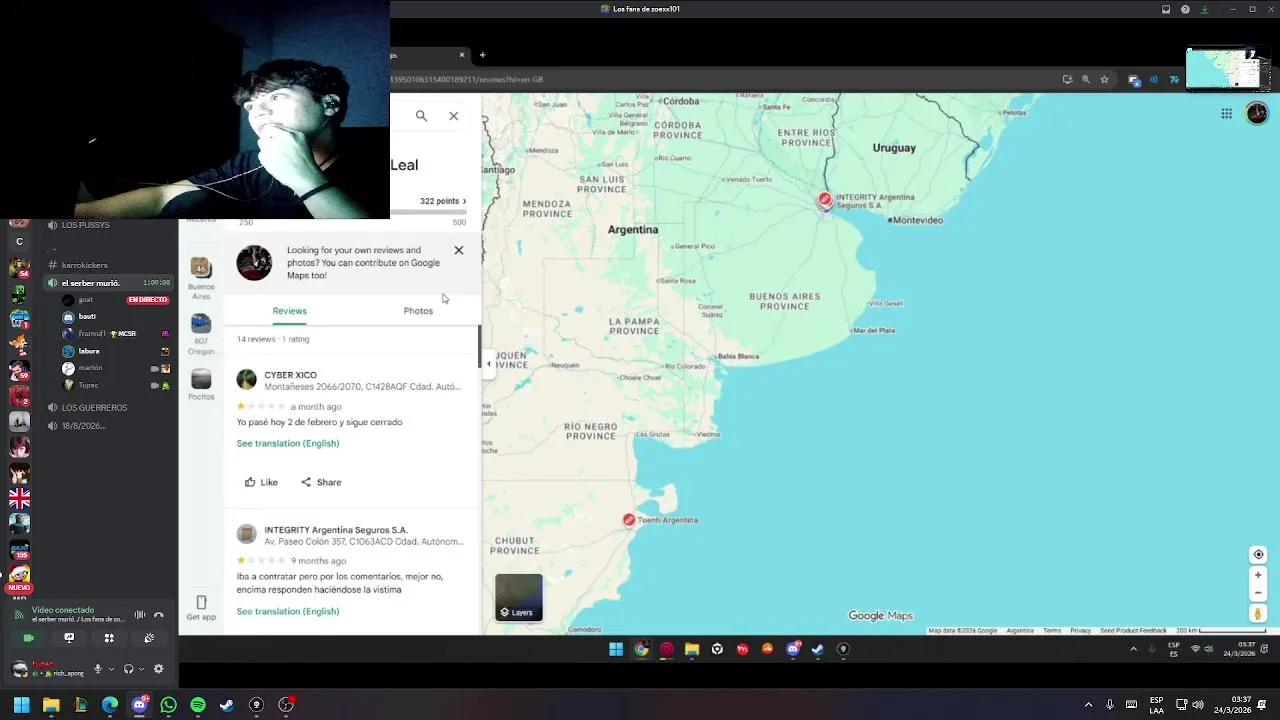This screenshot has width=1280, height=720.
Task: Click the Privacy link at map bottom
Action: [1080, 631]
